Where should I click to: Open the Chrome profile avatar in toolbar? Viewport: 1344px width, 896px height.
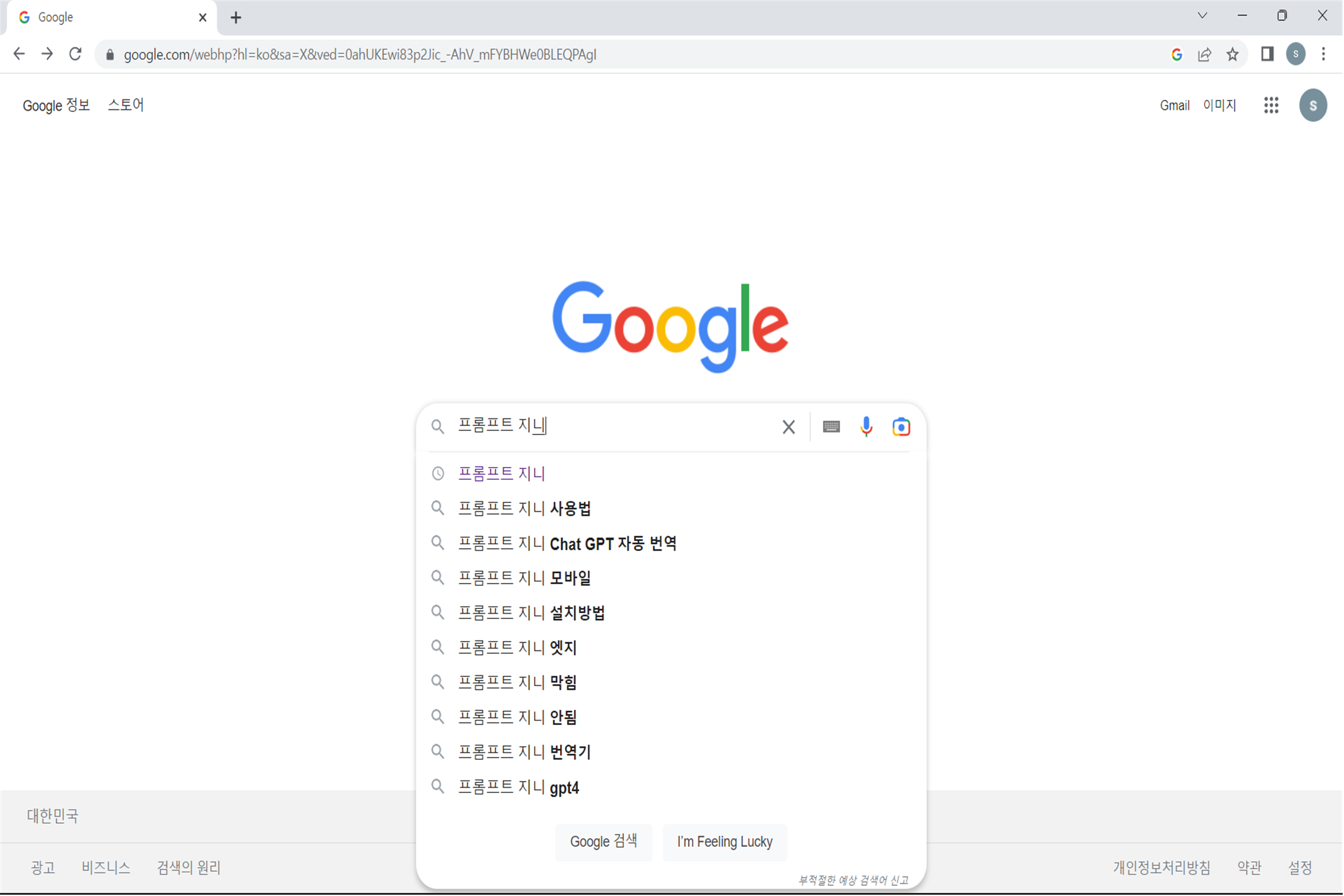pos(1295,54)
